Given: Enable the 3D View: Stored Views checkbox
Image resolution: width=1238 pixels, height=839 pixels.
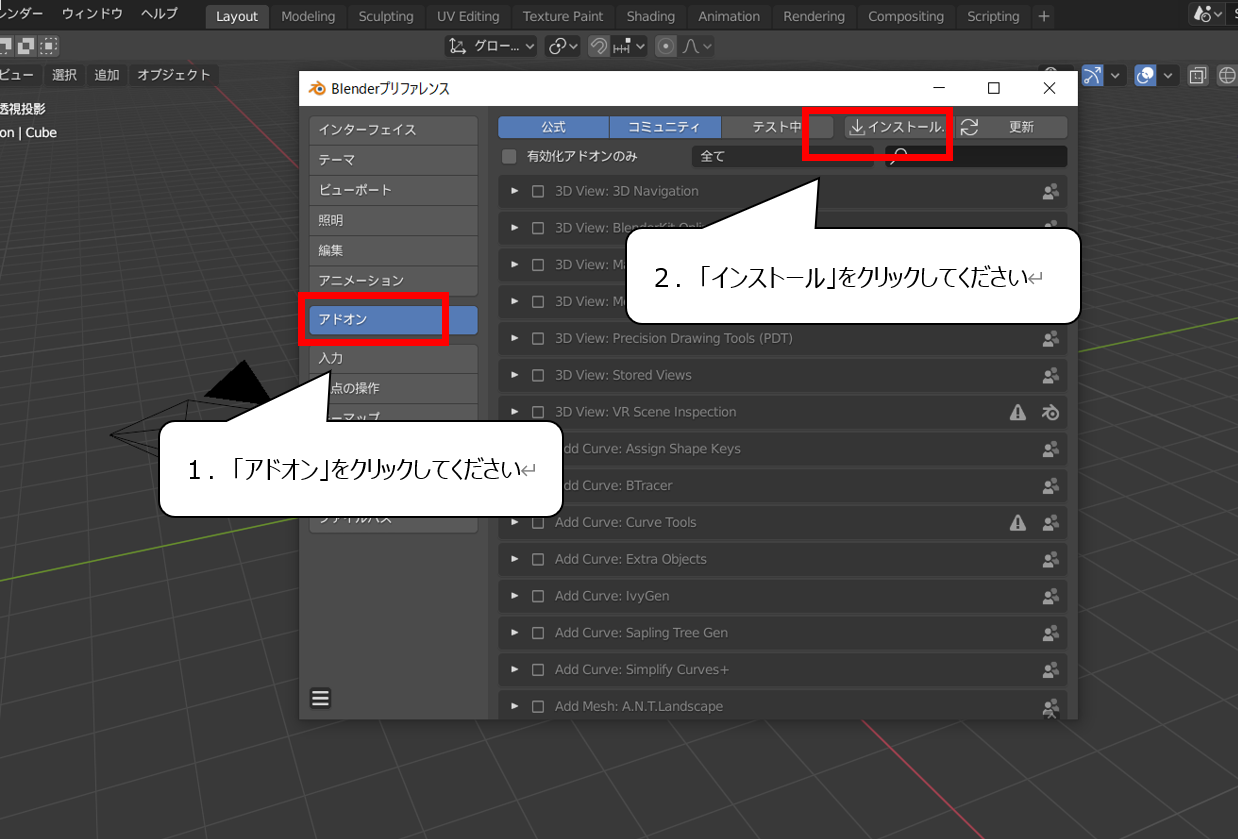Looking at the screenshot, I should pyautogui.click(x=538, y=376).
